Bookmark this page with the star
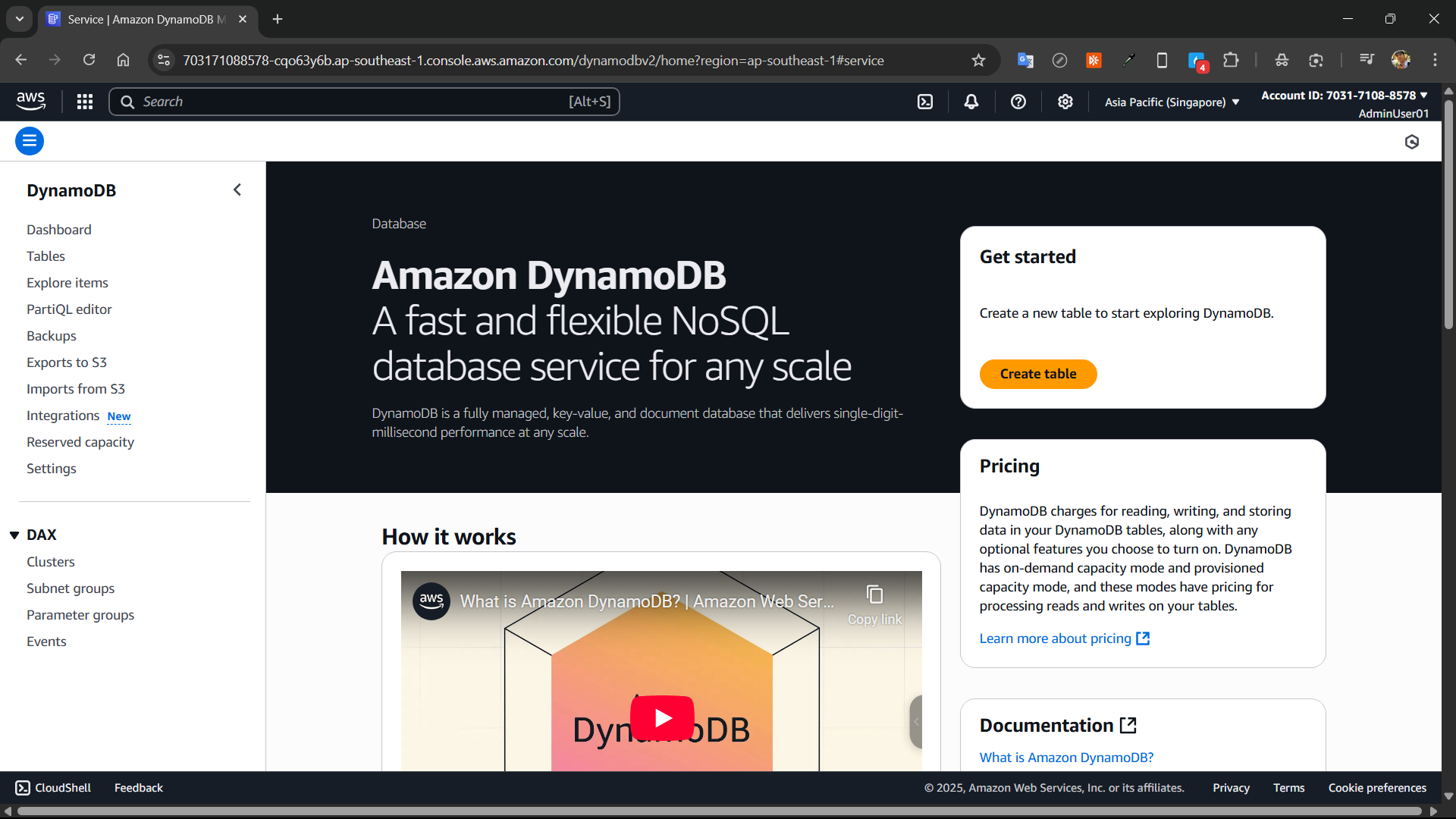The width and height of the screenshot is (1456, 819). pyautogui.click(x=978, y=60)
